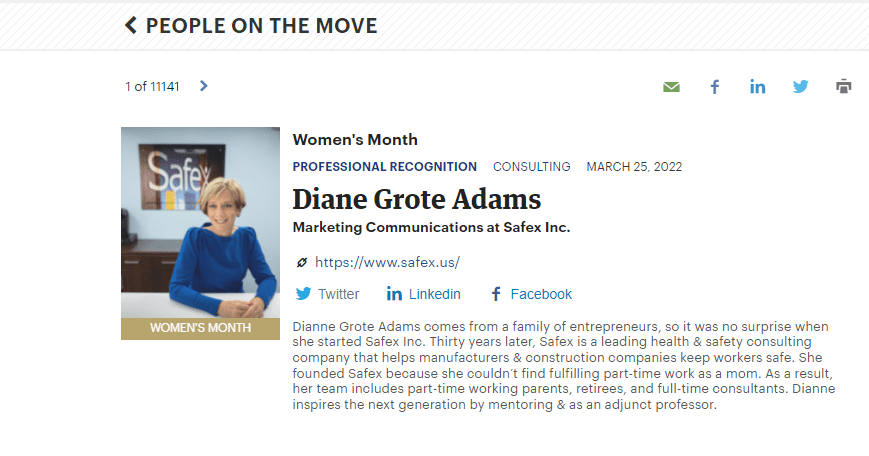
Task: Click the Consulting industry tag
Action: point(532,167)
